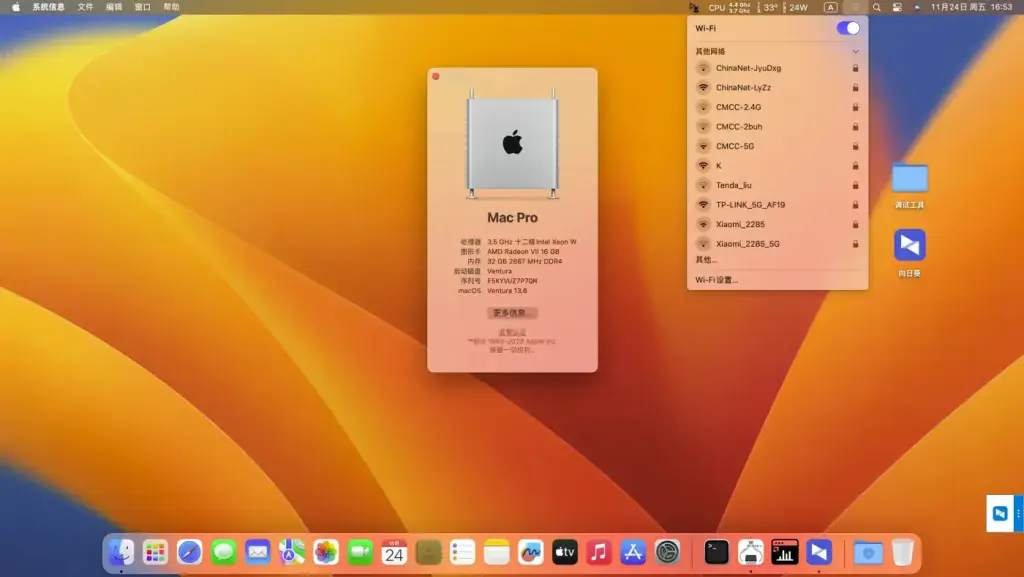Close the Mac Pro About window
The image size is (1024, 577).
coord(436,76)
